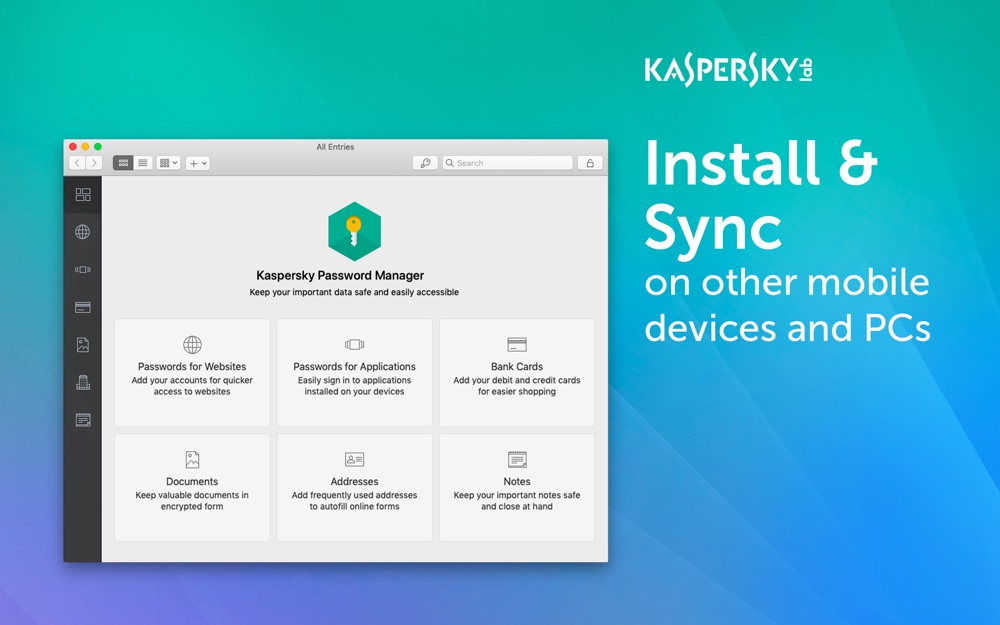The width and height of the screenshot is (1000, 625).
Task: Select All Entries in the sidebar
Action: pos(83,195)
